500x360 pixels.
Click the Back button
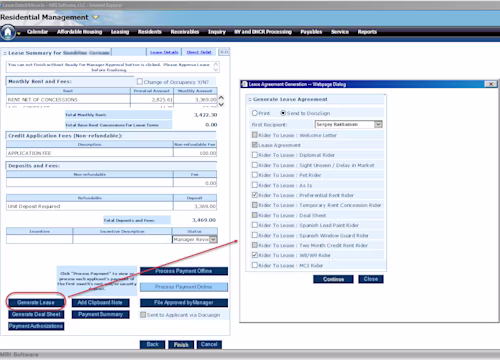click(x=152, y=344)
